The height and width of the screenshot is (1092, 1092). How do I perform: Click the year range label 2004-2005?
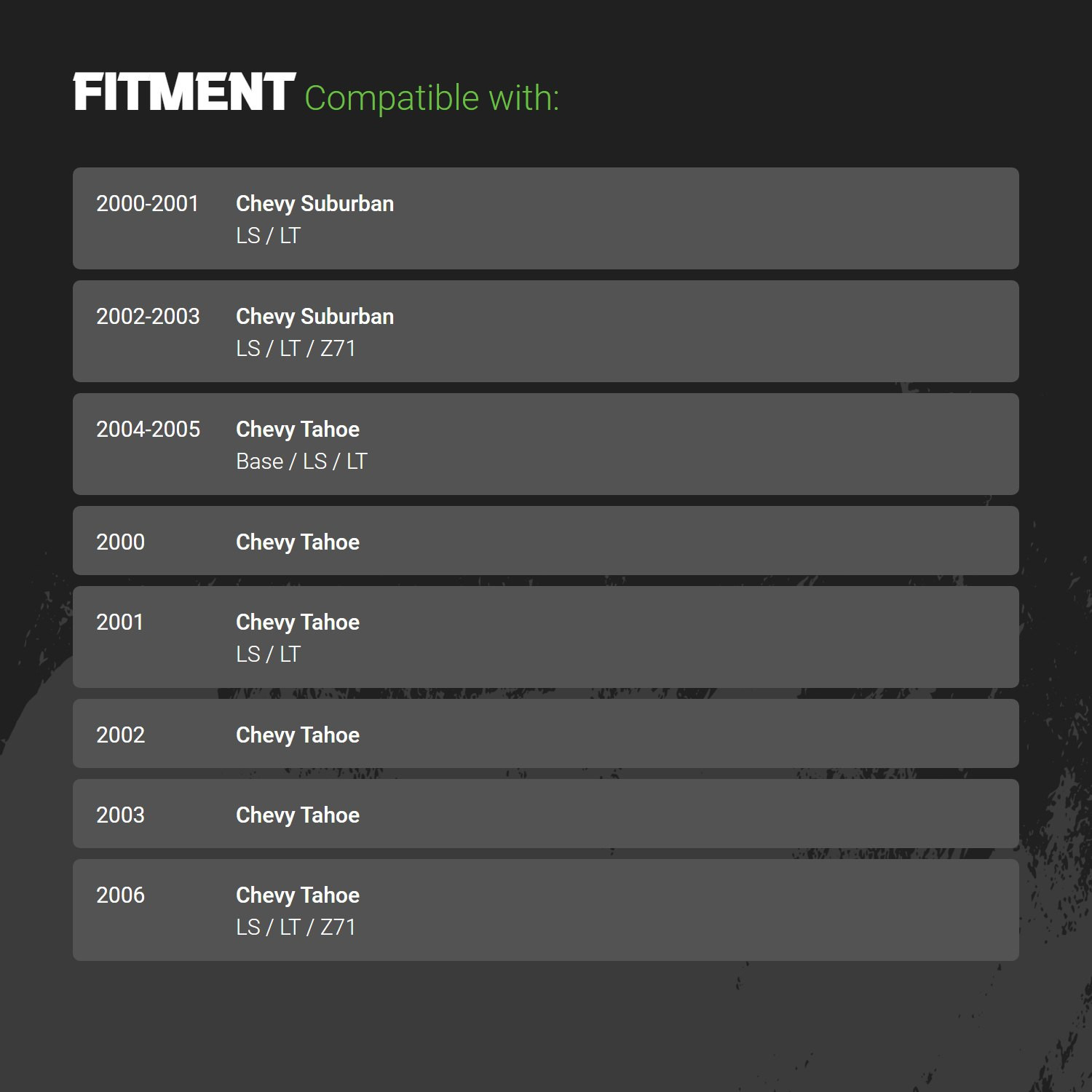148,430
